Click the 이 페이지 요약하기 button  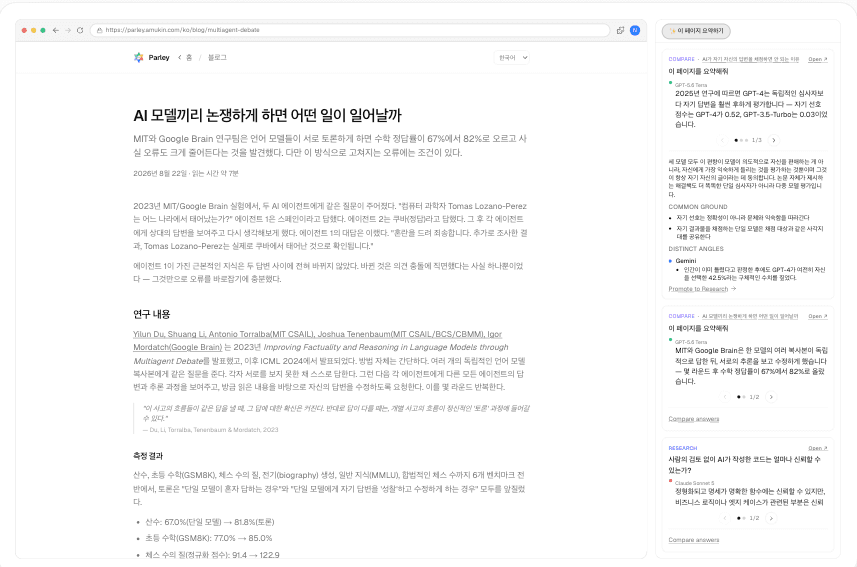696,31
